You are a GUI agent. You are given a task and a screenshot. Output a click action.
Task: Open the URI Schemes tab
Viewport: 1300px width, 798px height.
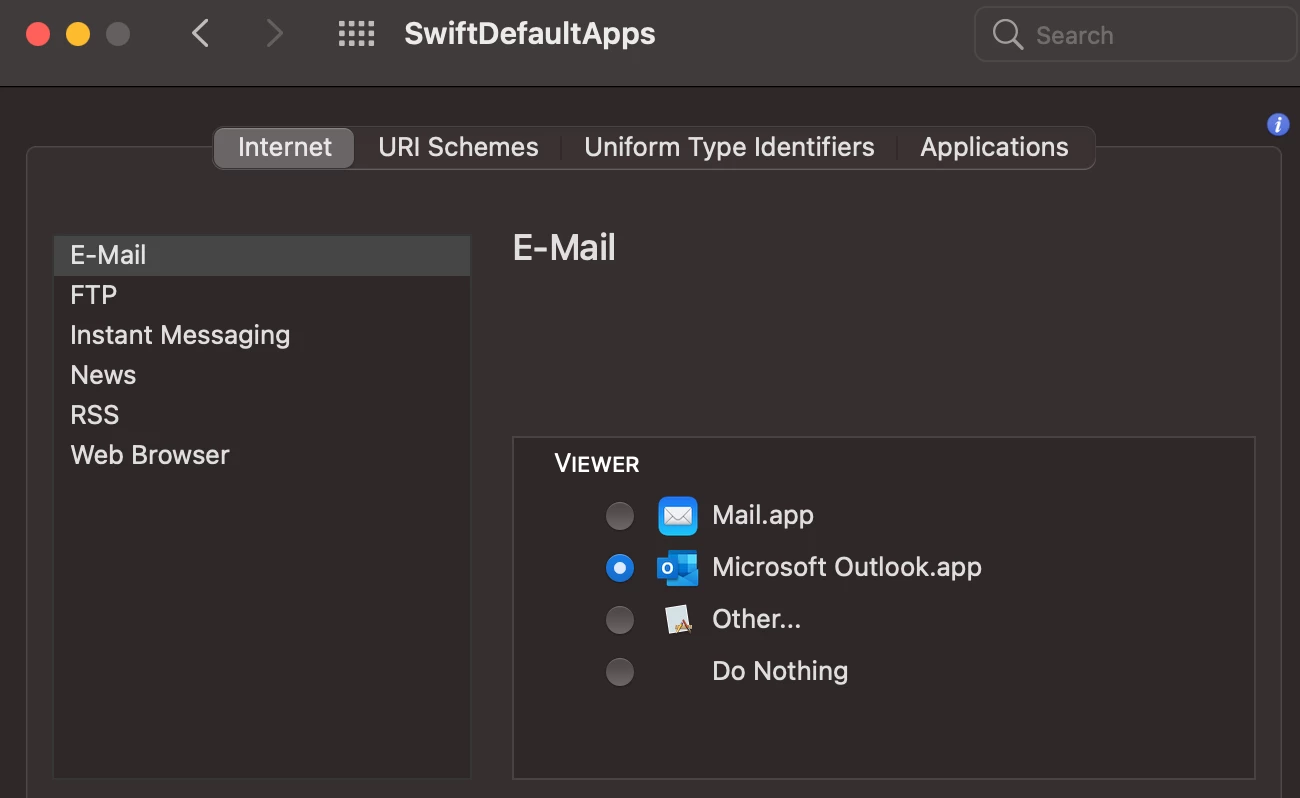click(x=458, y=147)
